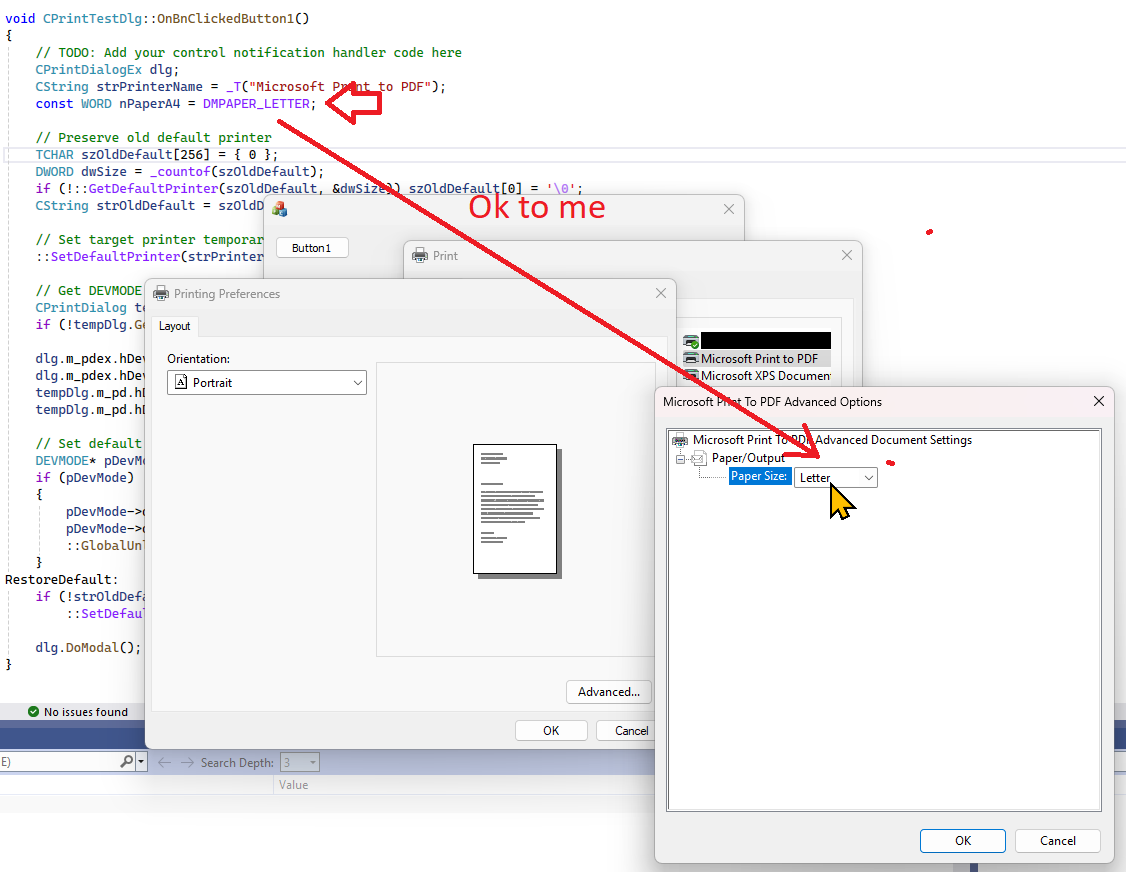Click the back arrow beside Search Depth

click(x=164, y=762)
